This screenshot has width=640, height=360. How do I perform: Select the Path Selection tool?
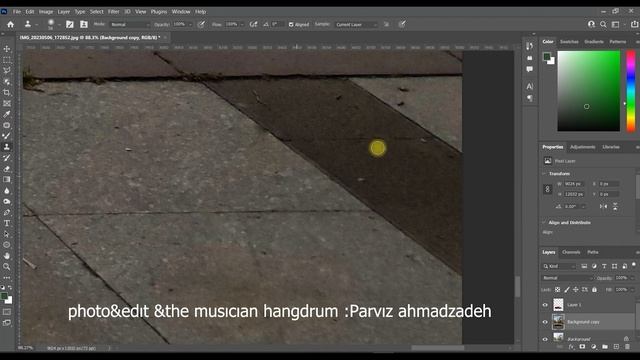[7, 234]
